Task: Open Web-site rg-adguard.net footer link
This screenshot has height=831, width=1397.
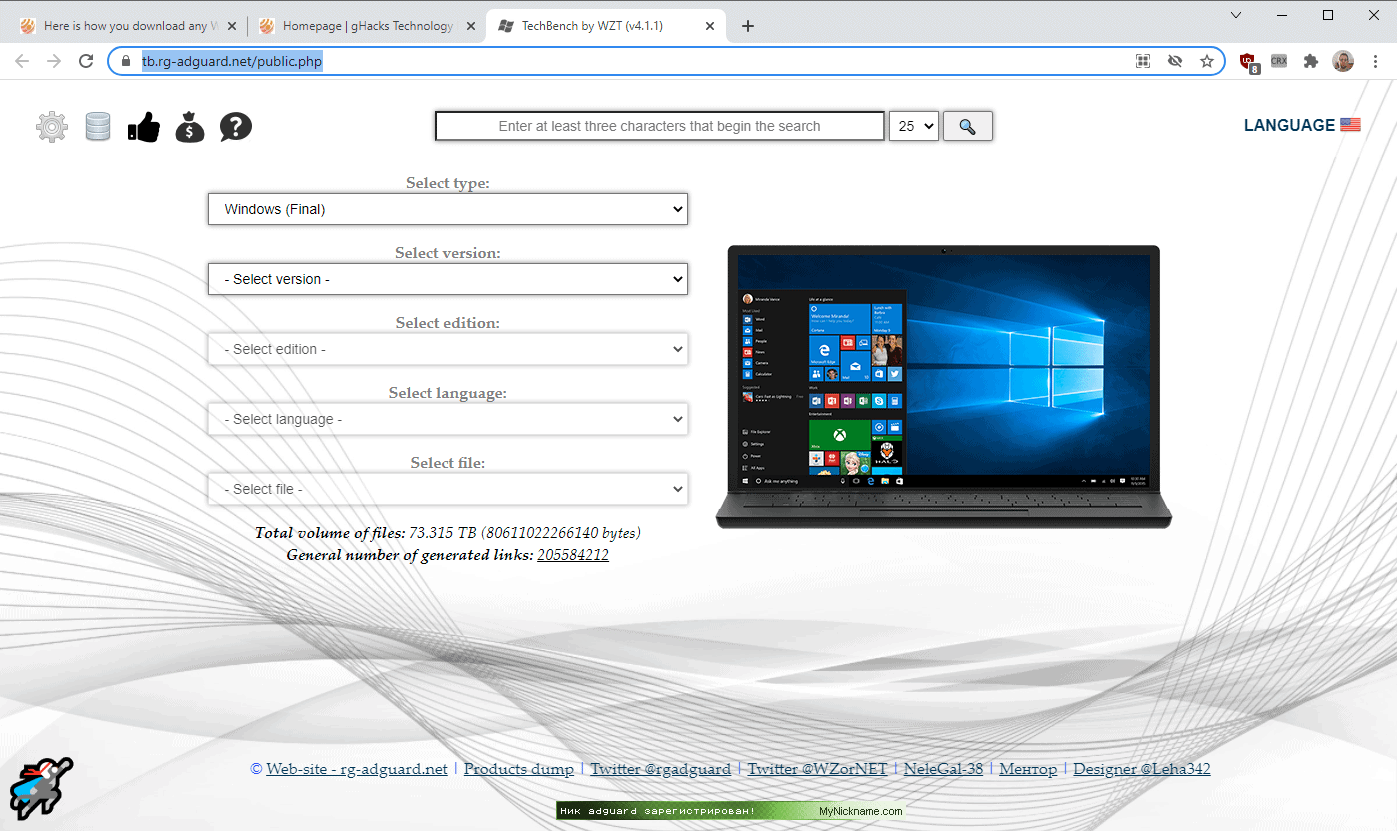Action: point(357,769)
